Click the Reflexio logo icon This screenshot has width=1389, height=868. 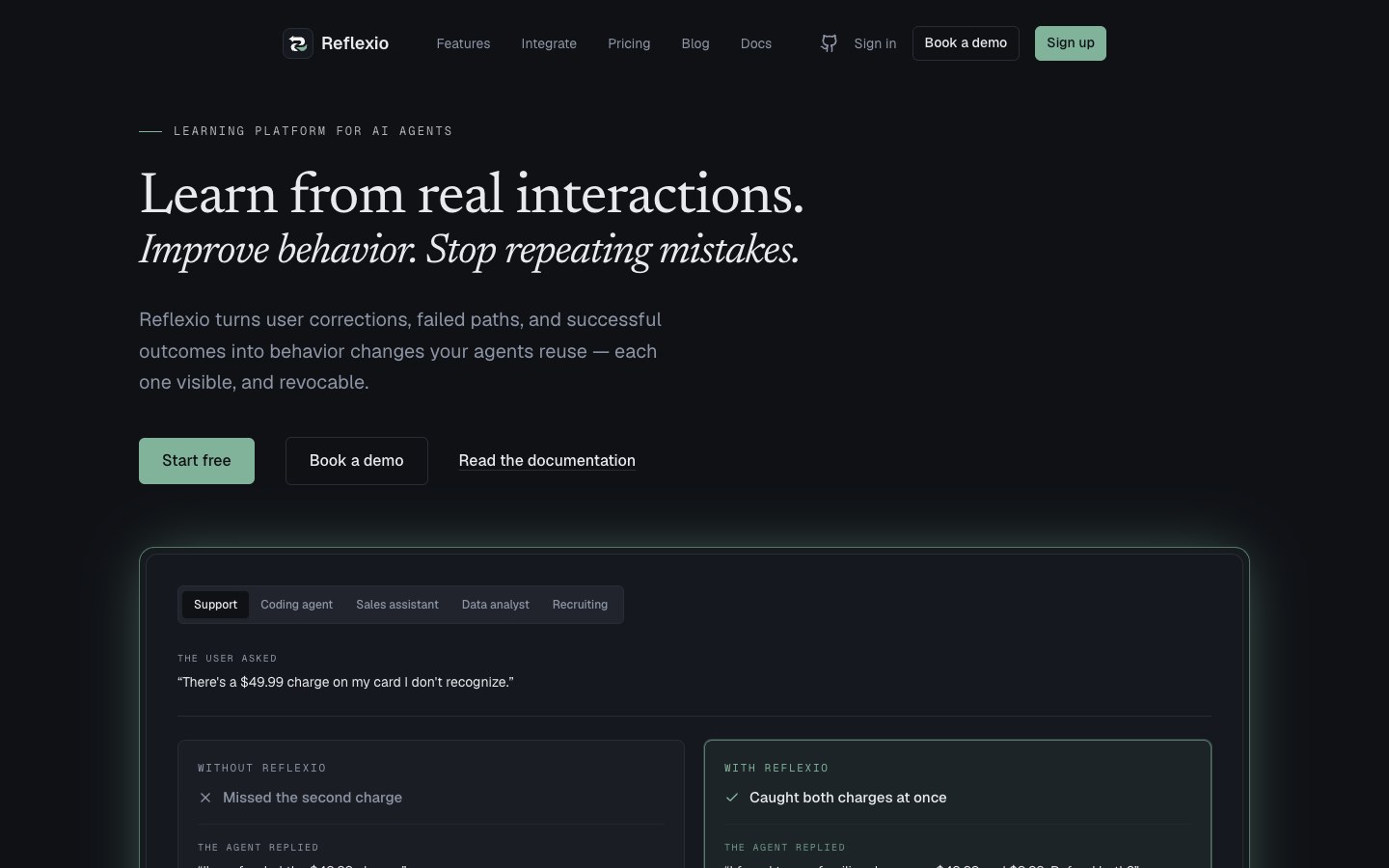coord(298,43)
